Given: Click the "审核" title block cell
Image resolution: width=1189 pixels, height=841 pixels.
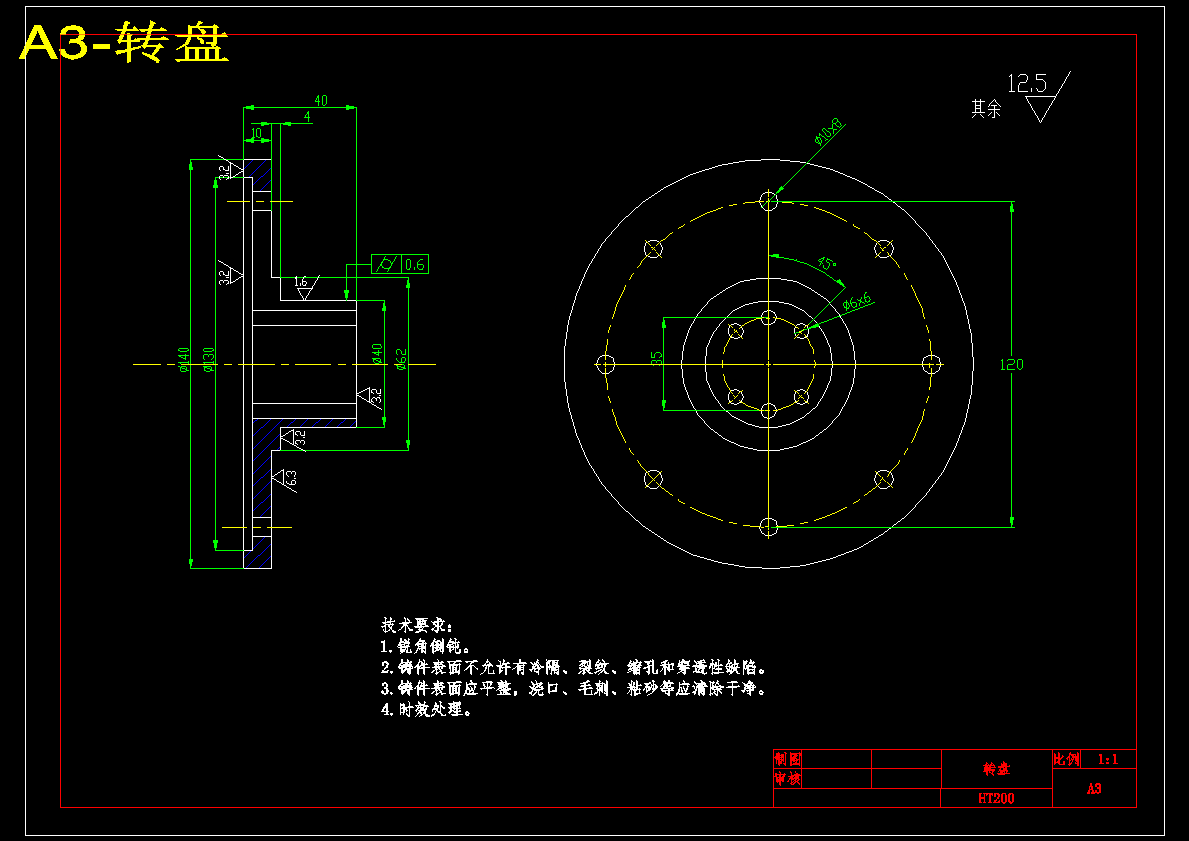Looking at the screenshot, I should pos(788,779).
